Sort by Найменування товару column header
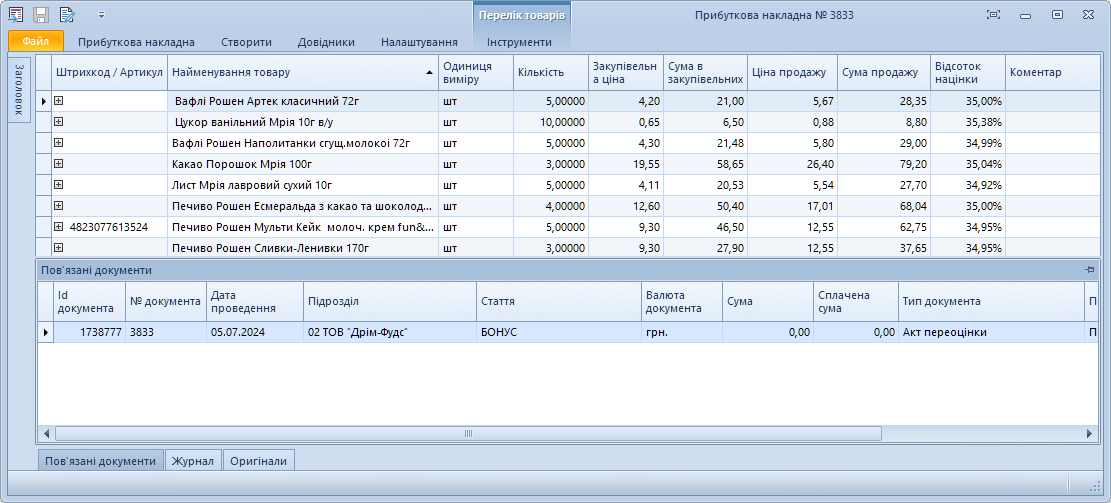1111x503 pixels. click(300, 72)
